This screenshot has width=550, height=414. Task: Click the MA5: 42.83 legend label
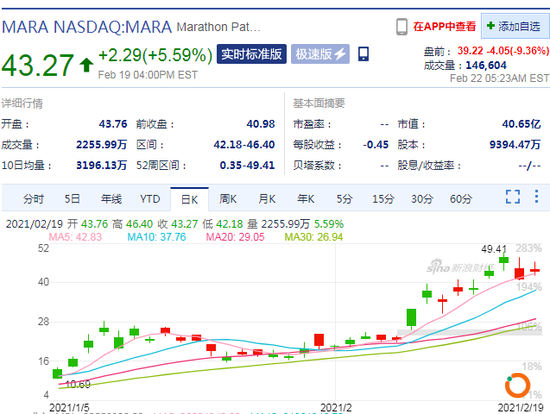tap(75, 237)
